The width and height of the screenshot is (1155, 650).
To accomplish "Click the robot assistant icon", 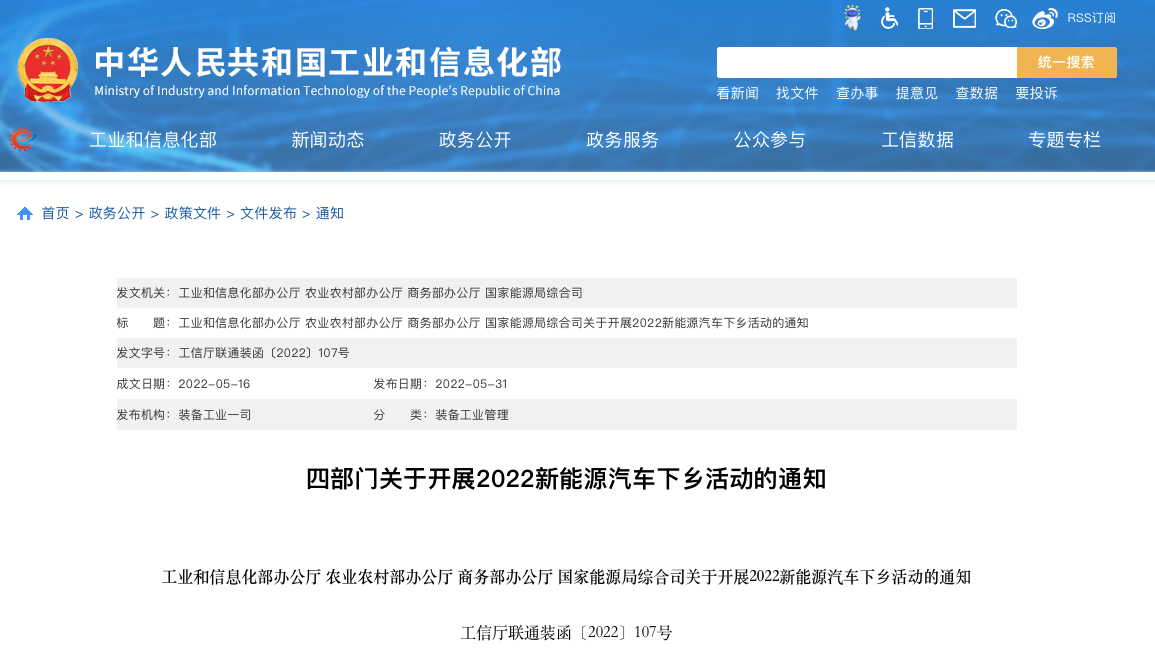I will [x=852, y=18].
